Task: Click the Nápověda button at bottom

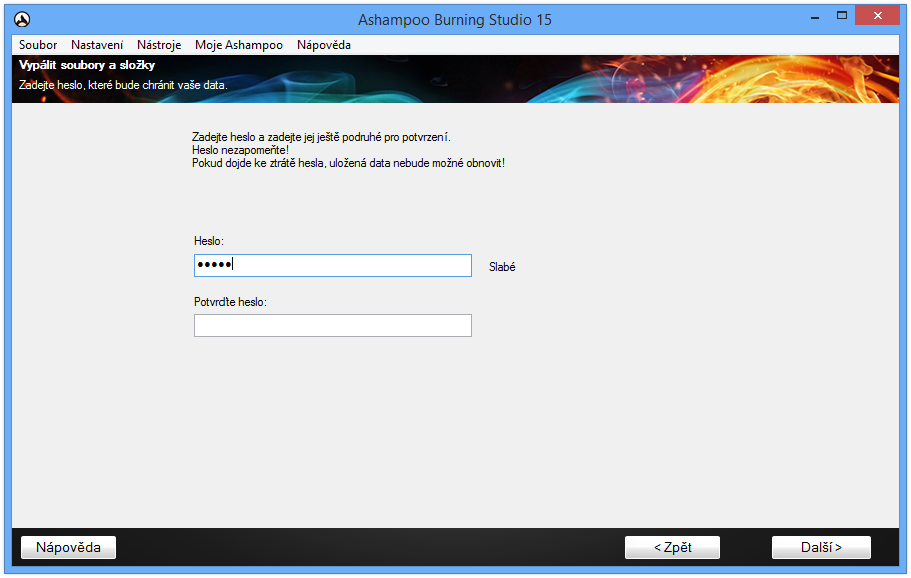Action: [69, 547]
